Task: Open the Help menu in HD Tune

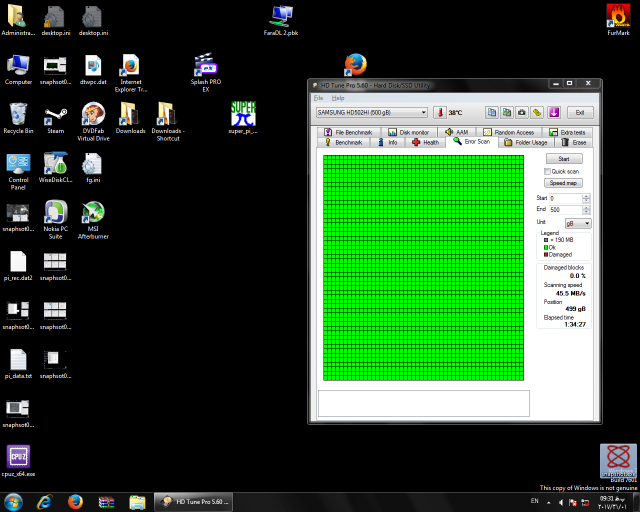Action: coord(338,98)
